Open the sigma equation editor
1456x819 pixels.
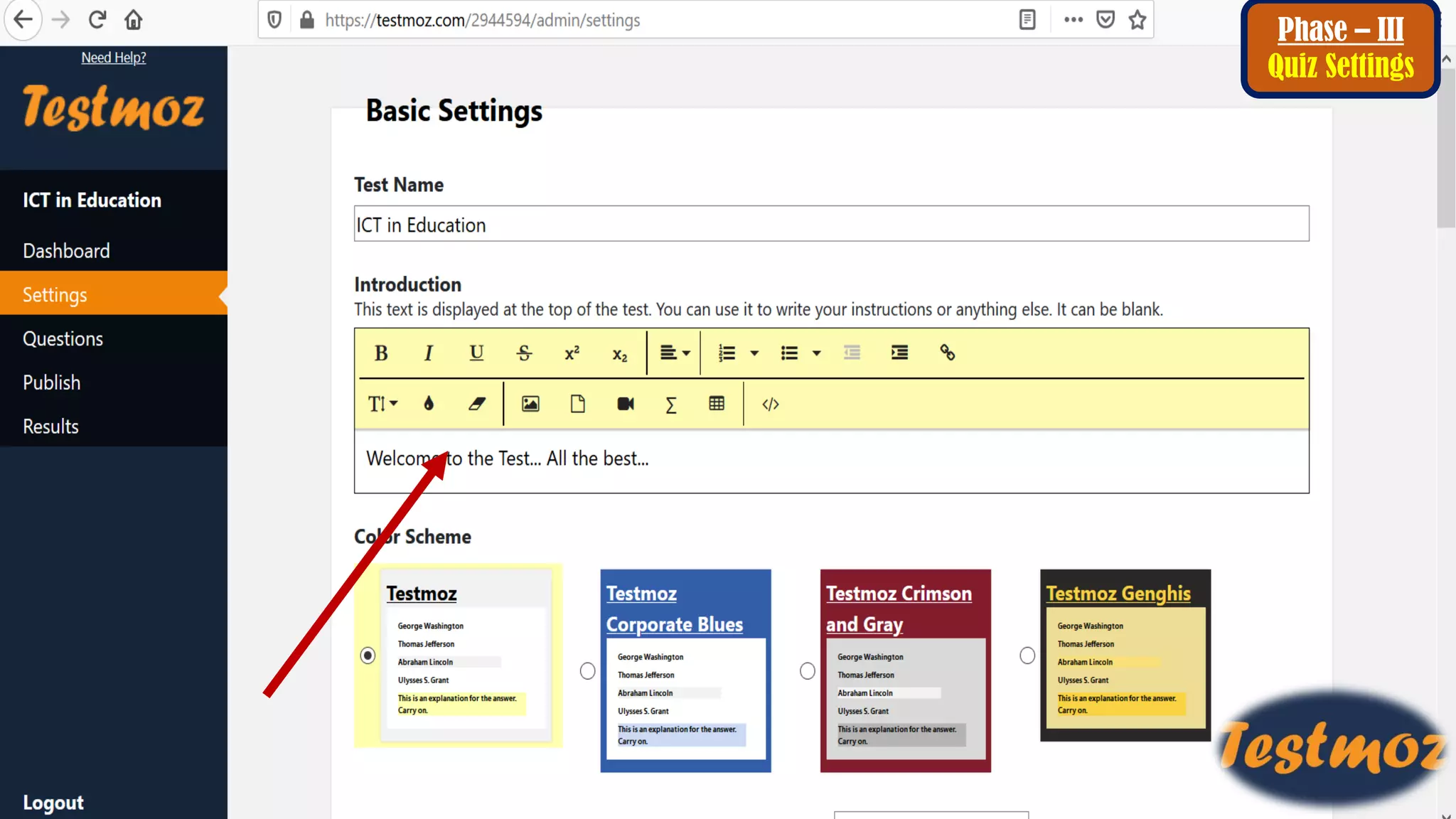click(x=670, y=405)
